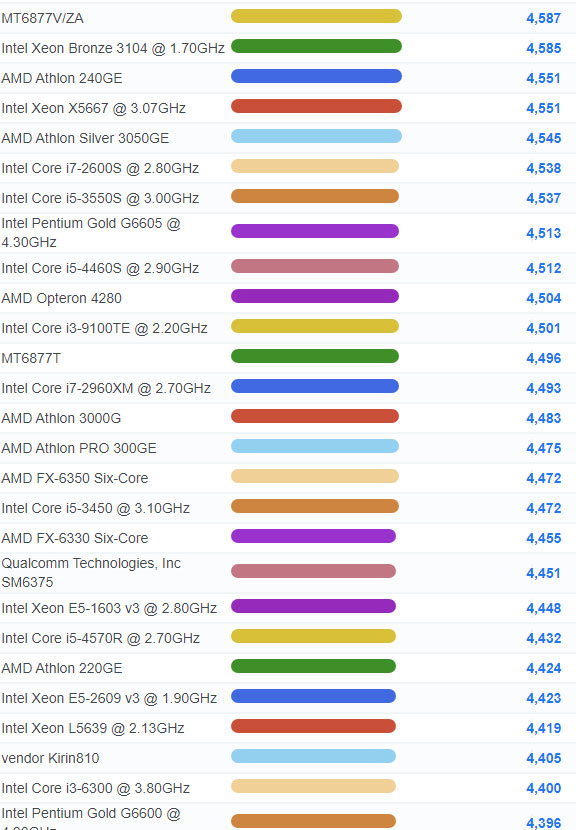Click the light blue bar for Athlon Silver 3050GE
This screenshot has height=830, width=576.
click(x=317, y=136)
